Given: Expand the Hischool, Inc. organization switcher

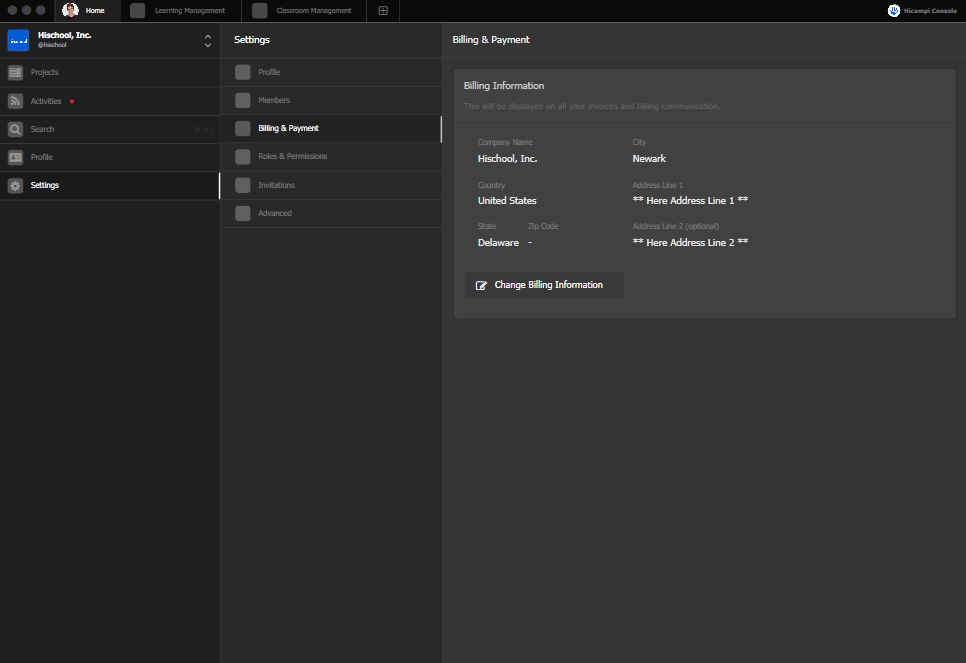Looking at the screenshot, I should pyautogui.click(x=207, y=40).
